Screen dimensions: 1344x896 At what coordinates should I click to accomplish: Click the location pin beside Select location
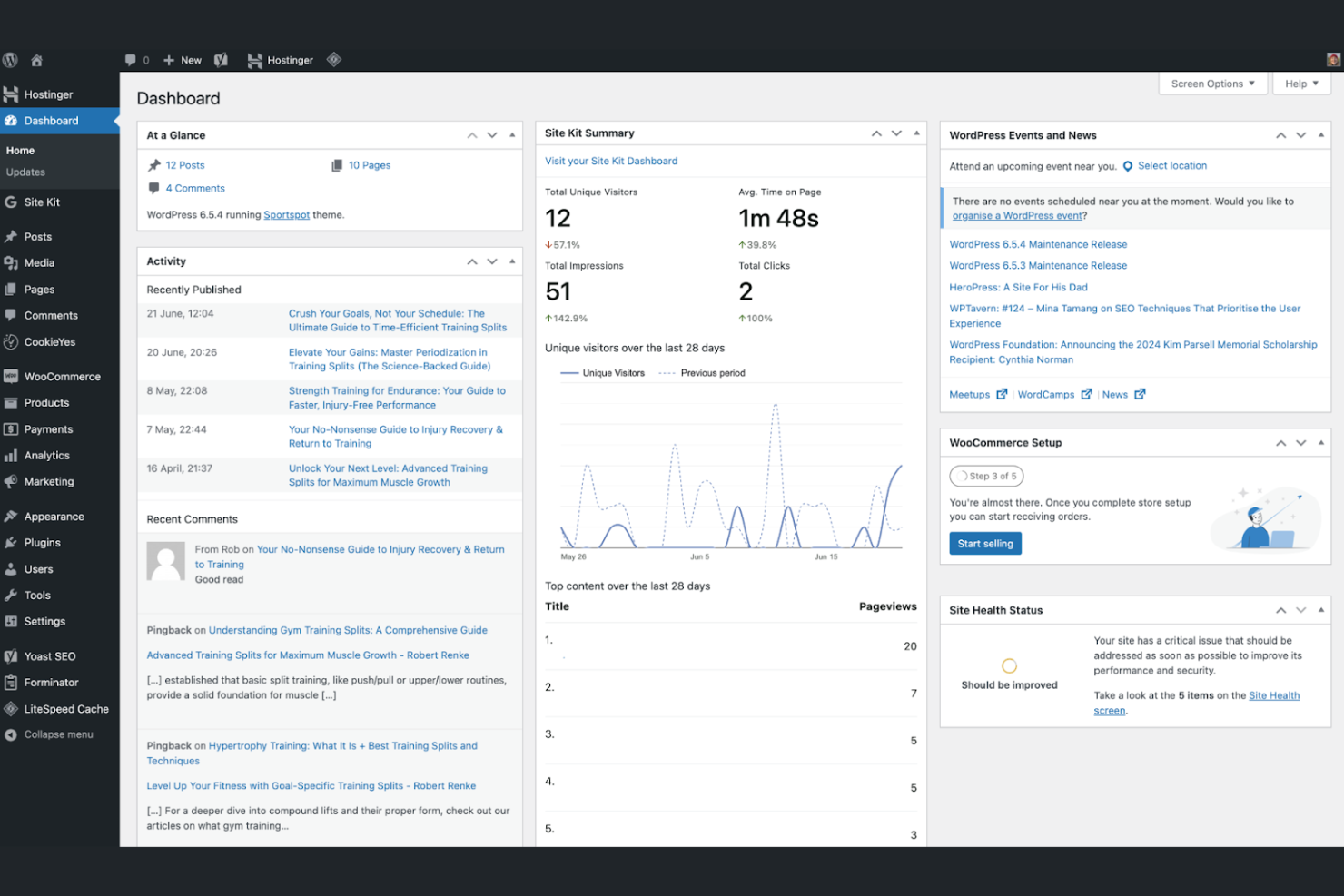(x=1128, y=166)
